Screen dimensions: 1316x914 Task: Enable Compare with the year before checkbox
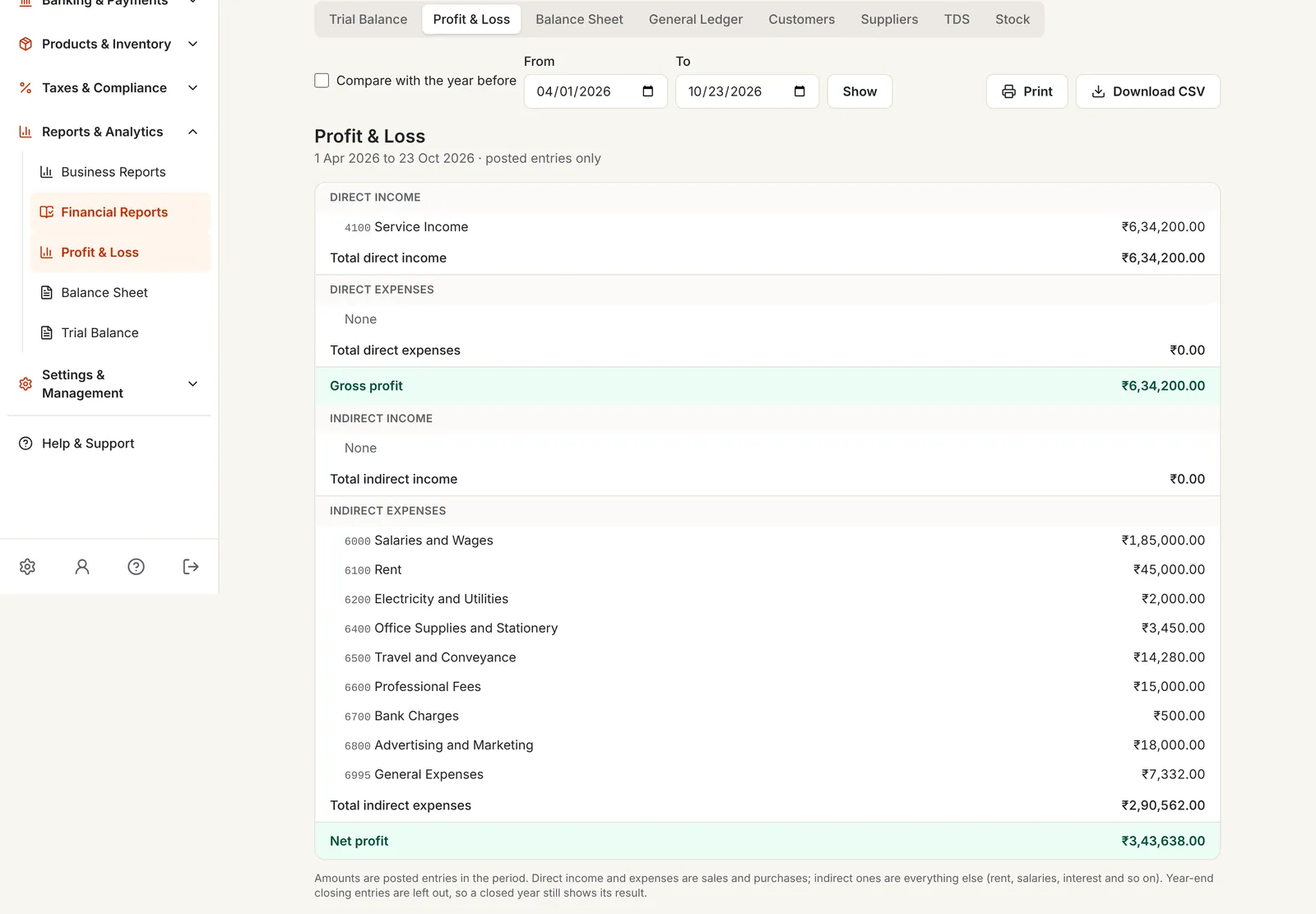(x=322, y=81)
